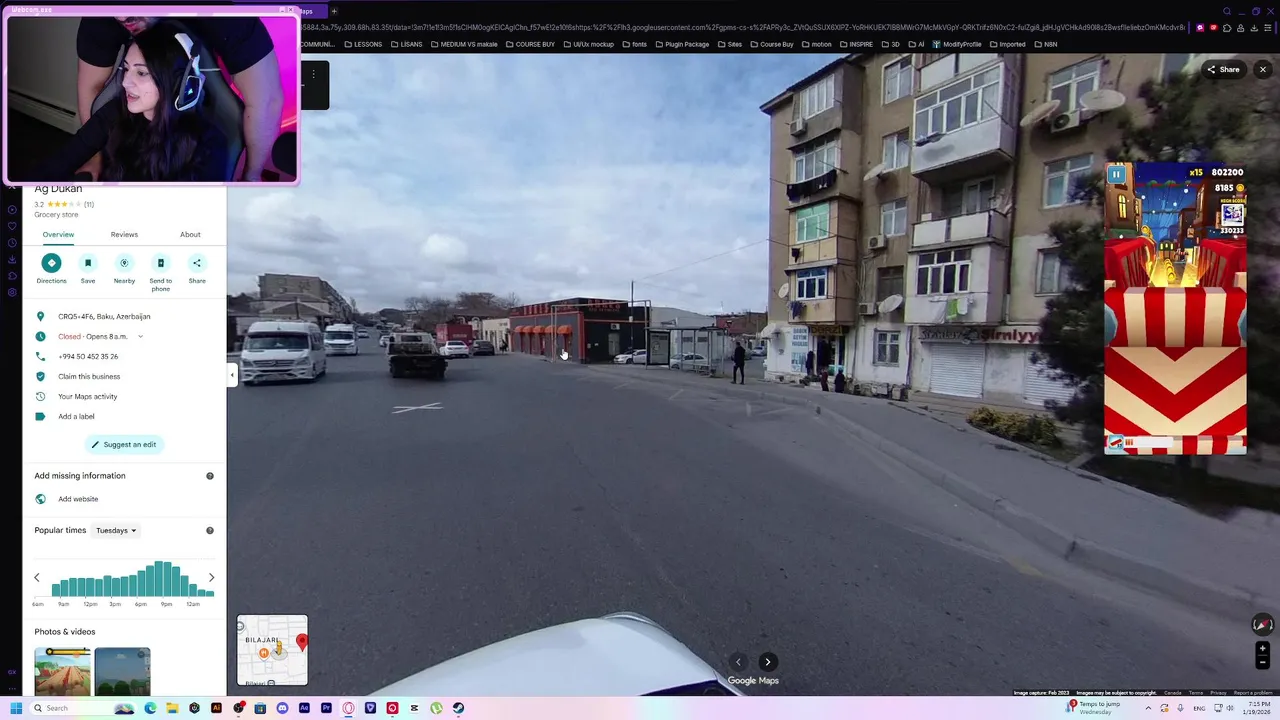1280x720 pixels.
Task: Open Discord from the taskbar
Action: pyautogui.click(x=282, y=708)
